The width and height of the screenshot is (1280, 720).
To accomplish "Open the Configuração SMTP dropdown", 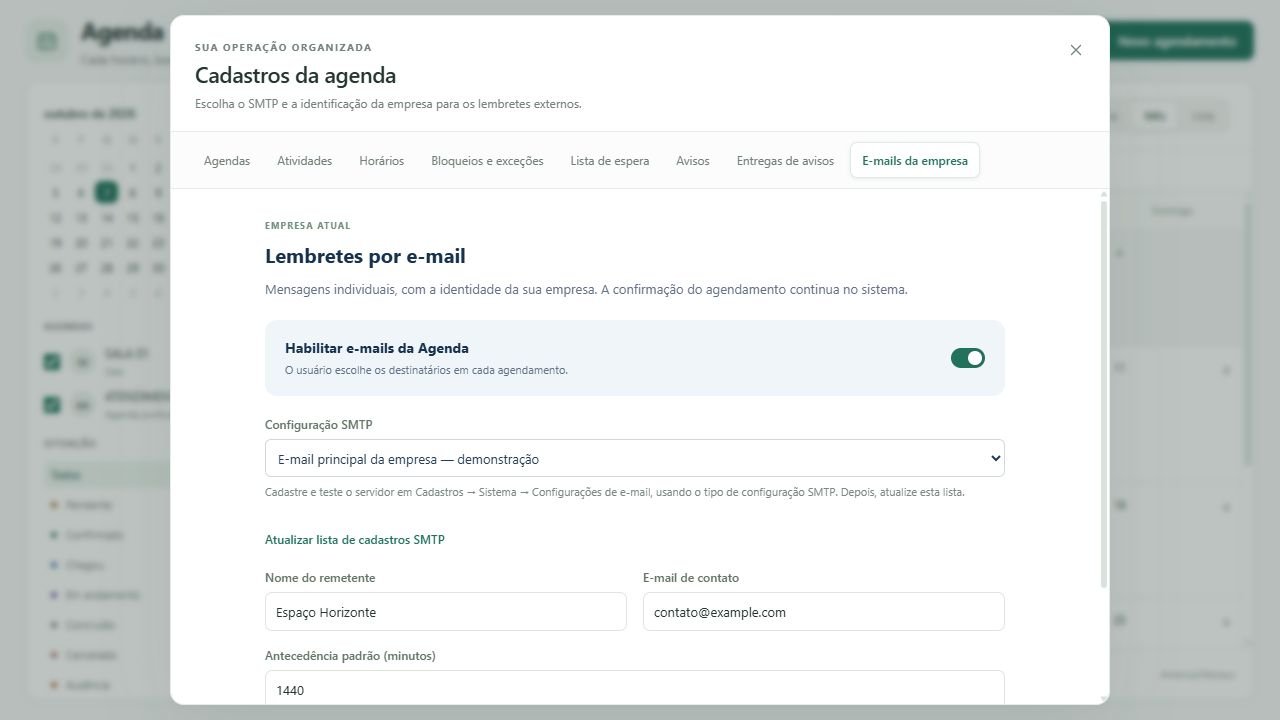I will [635, 459].
